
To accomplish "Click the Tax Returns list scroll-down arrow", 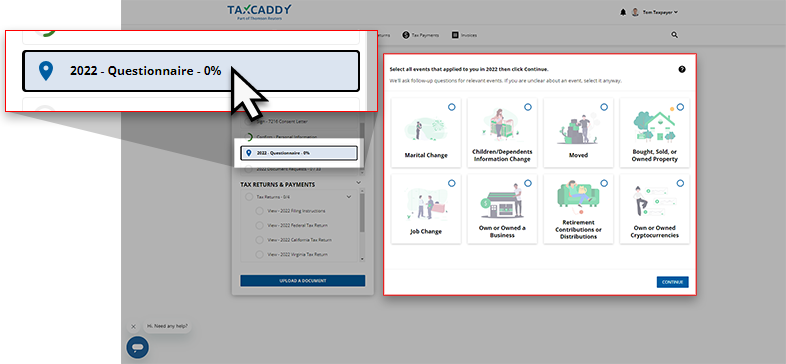I will click(362, 259).
